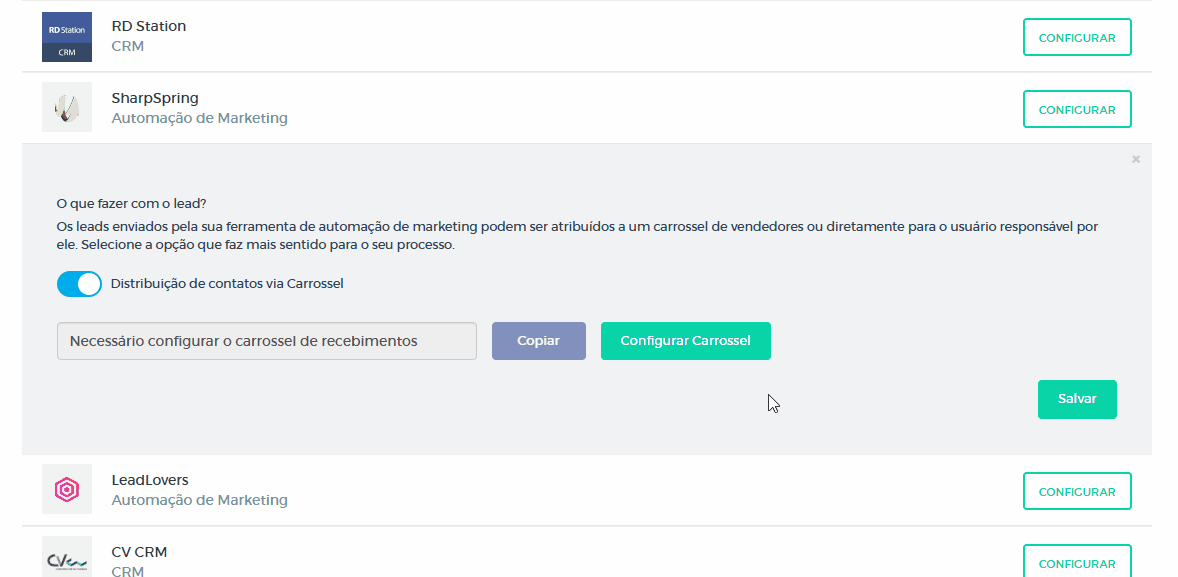
Task: Open Configurar Carrossel
Action: 685,341
